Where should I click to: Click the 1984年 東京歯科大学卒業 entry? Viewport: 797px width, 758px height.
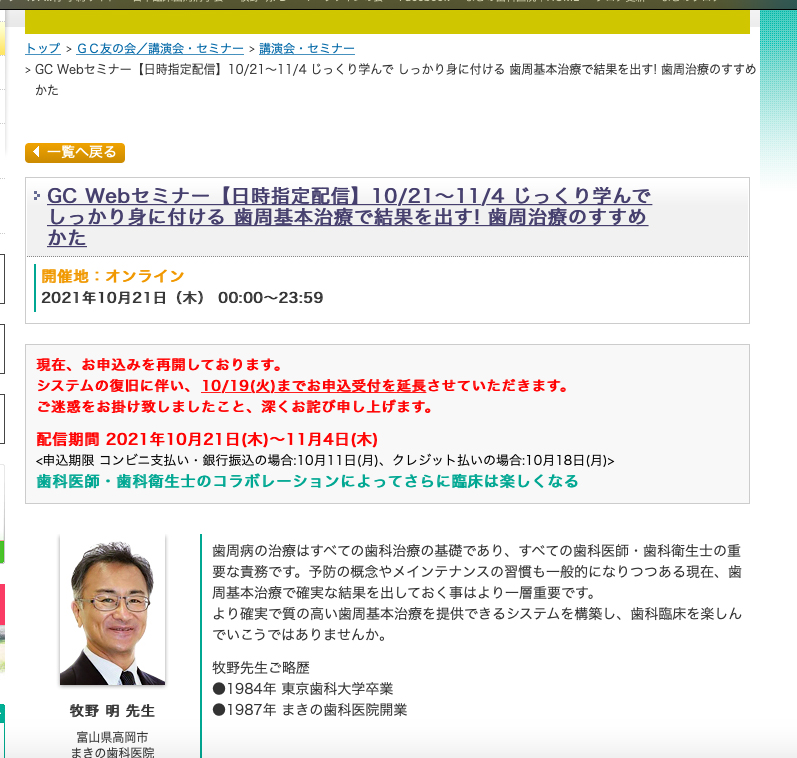(303, 689)
